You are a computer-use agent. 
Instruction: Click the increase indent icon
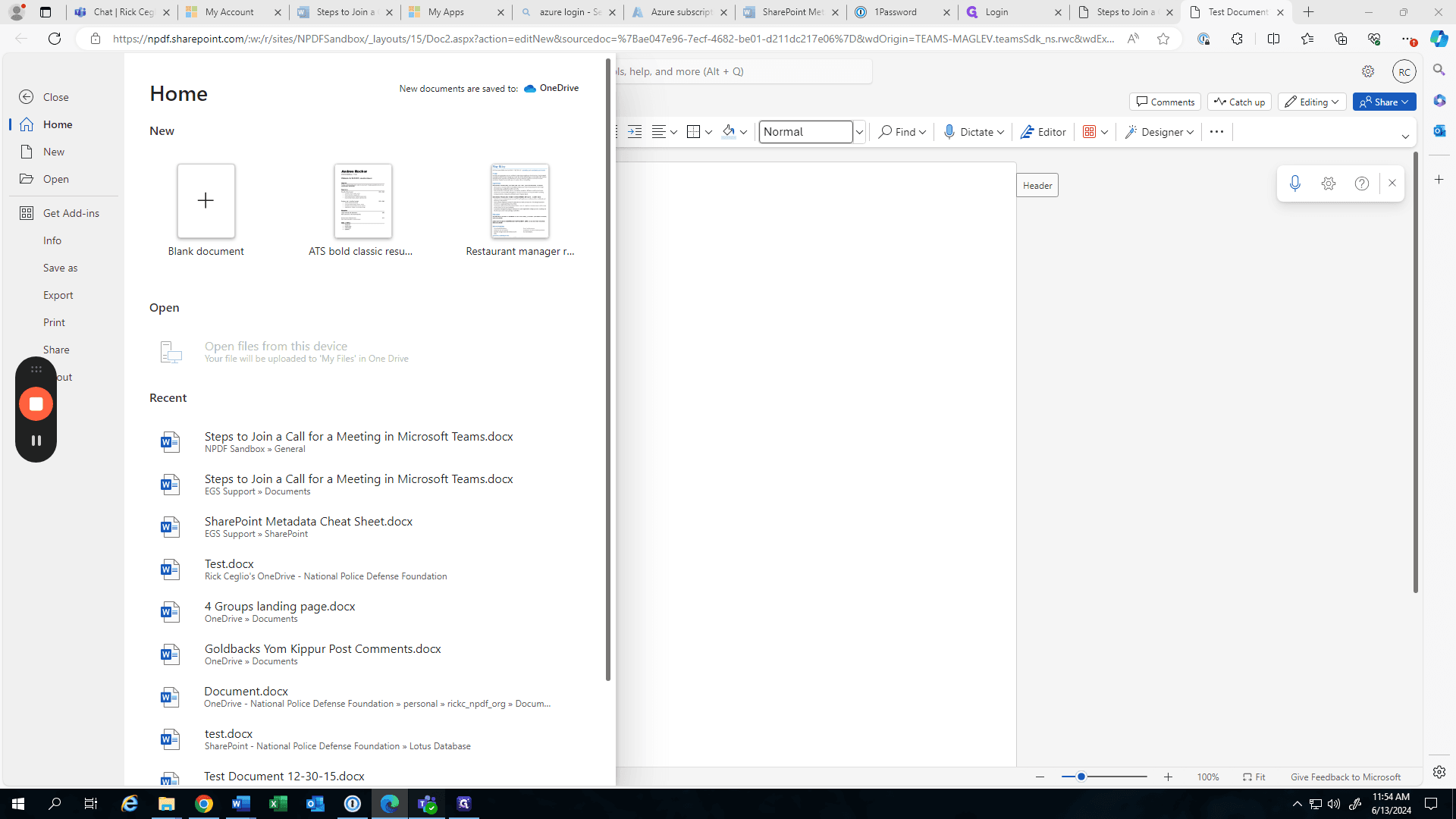[635, 132]
